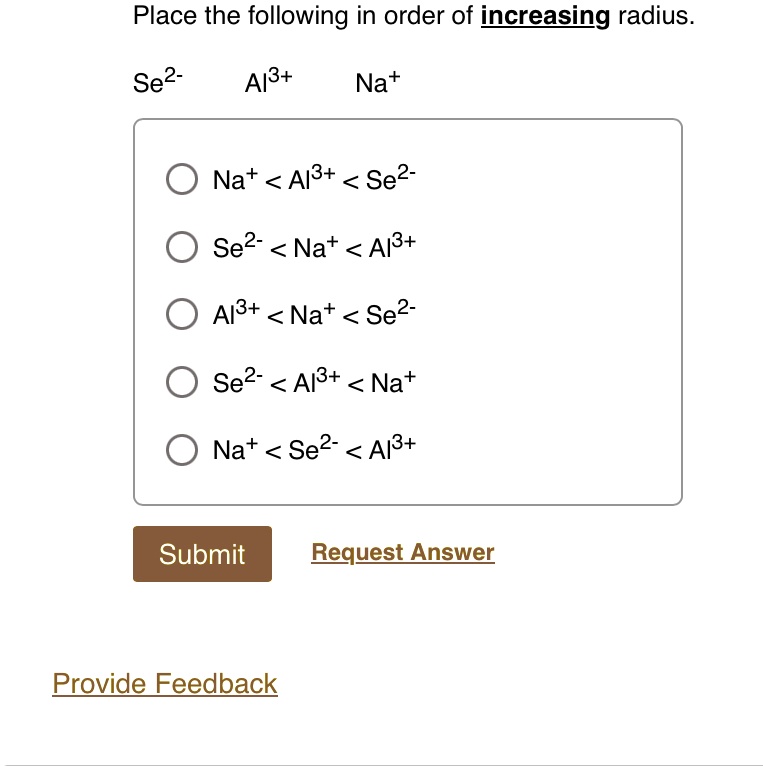Select radio button for Na⁺ < Al³⁺ < Se²⁻
The width and height of the screenshot is (763, 766).
(x=182, y=179)
